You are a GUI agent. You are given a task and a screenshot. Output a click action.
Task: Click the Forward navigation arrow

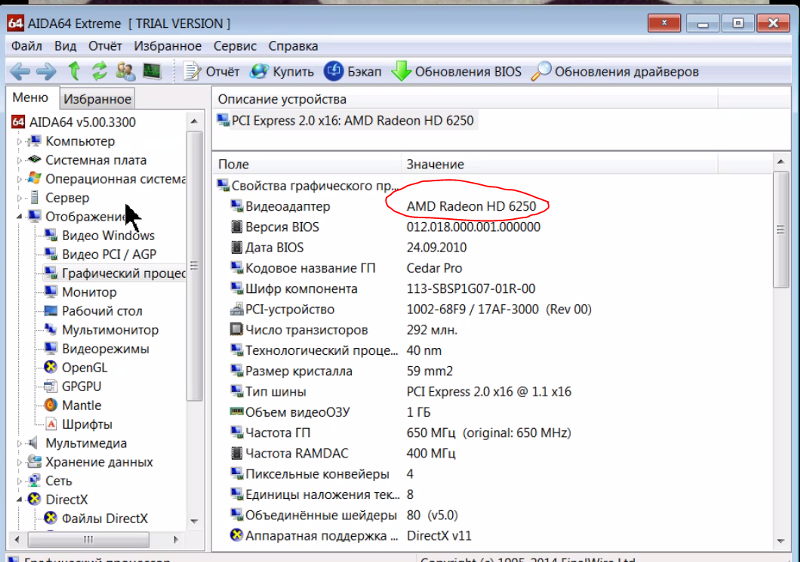pos(46,71)
